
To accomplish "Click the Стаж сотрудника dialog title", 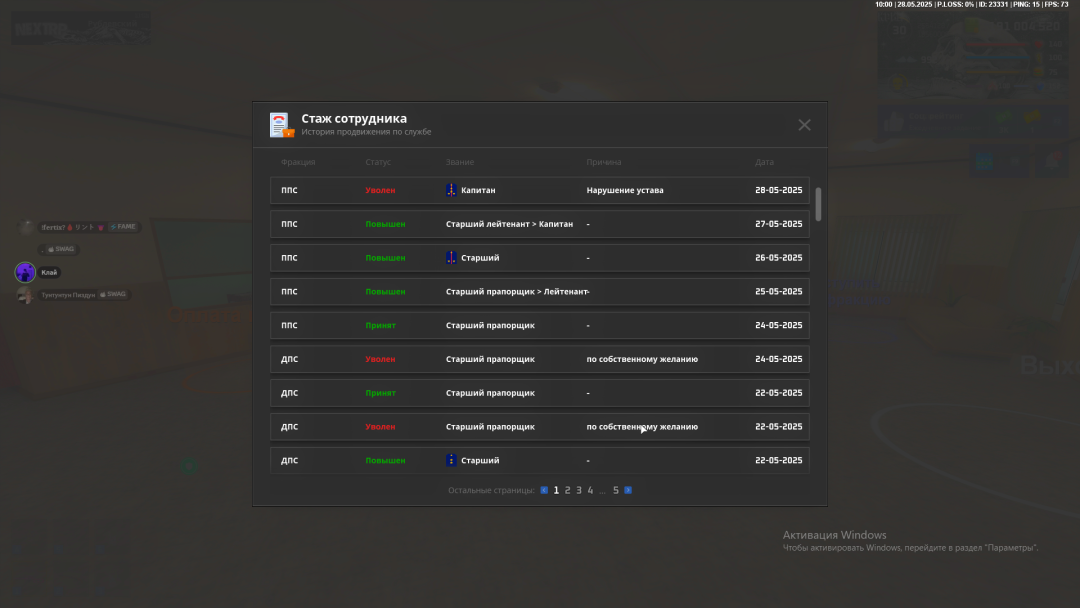I will (354, 118).
